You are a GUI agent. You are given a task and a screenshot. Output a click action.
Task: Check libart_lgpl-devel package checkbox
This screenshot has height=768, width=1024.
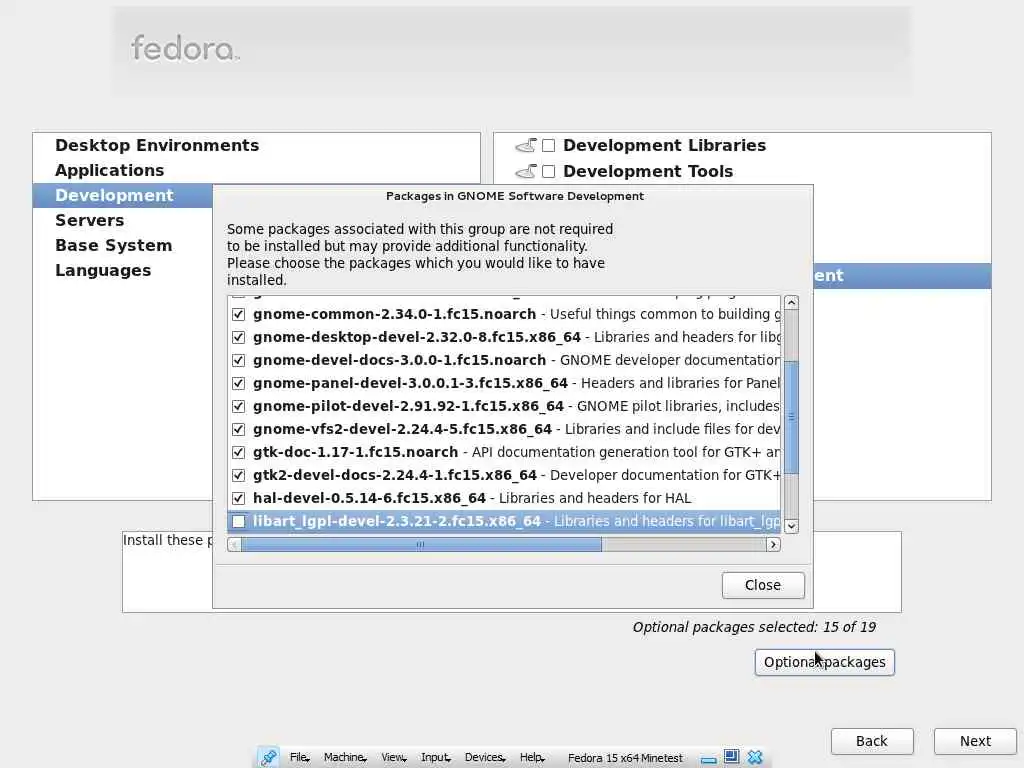tap(238, 521)
